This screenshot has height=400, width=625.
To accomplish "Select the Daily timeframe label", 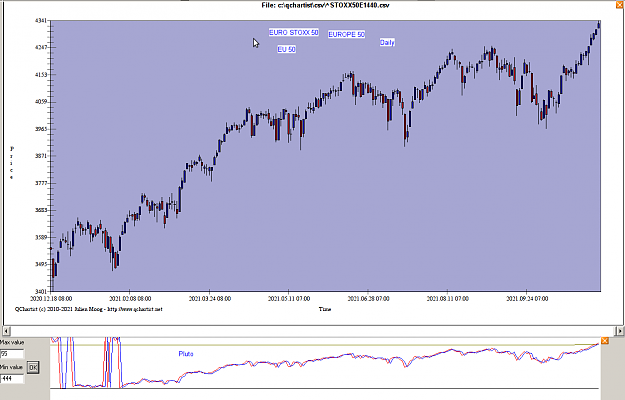I will pyautogui.click(x=387, y=42).
